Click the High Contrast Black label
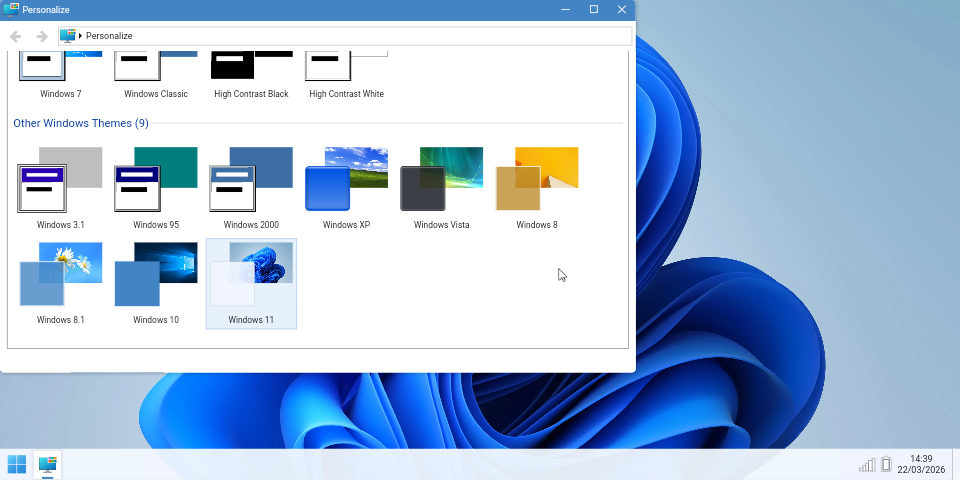 click(251, 94)
